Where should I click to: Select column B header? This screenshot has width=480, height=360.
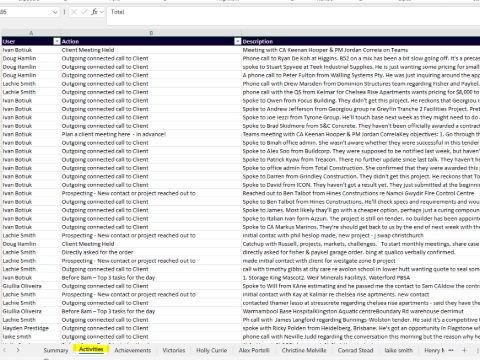click(x=151, y=33)
